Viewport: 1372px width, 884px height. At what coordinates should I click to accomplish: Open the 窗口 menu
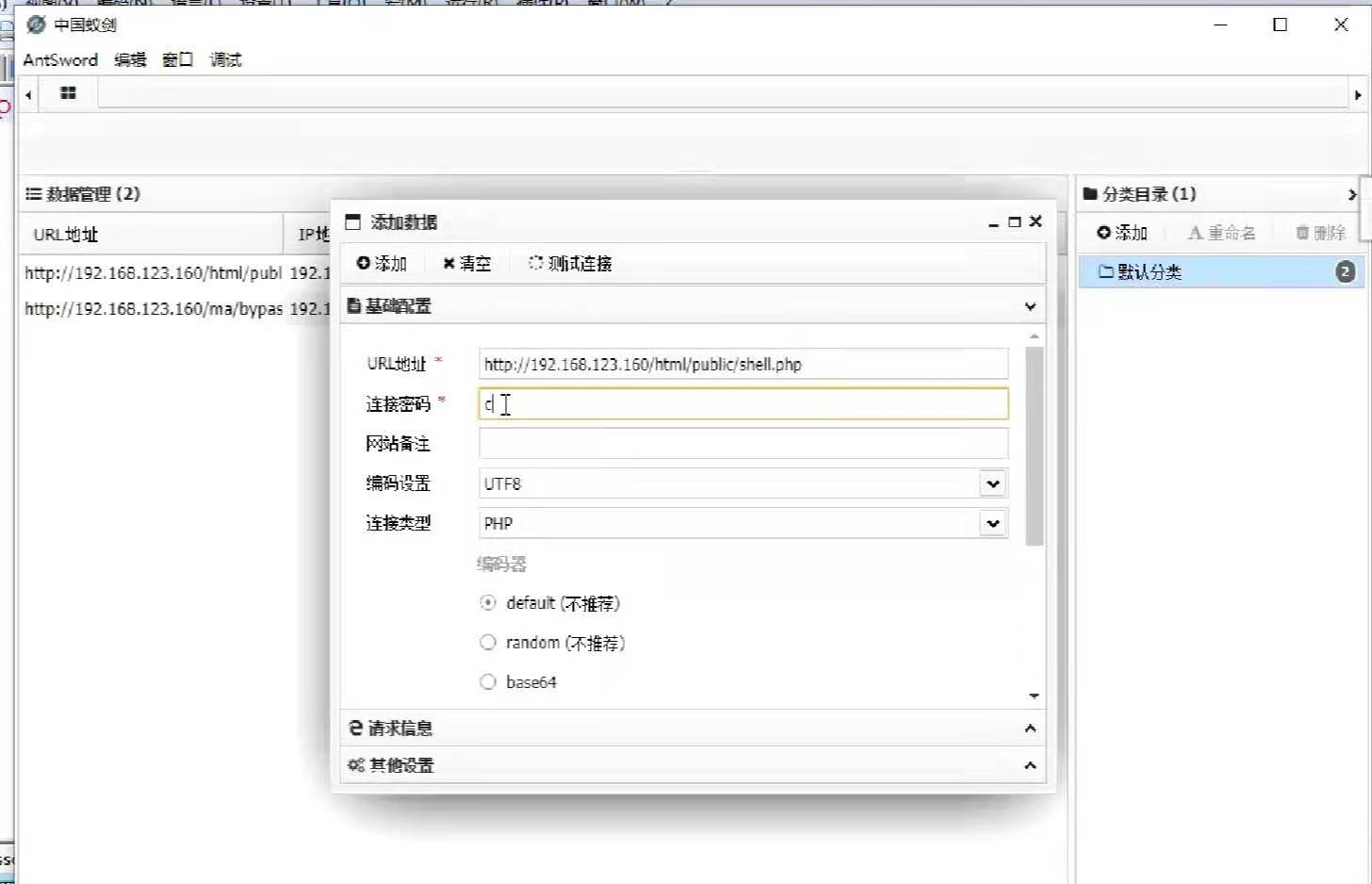(x=177, y=59)
